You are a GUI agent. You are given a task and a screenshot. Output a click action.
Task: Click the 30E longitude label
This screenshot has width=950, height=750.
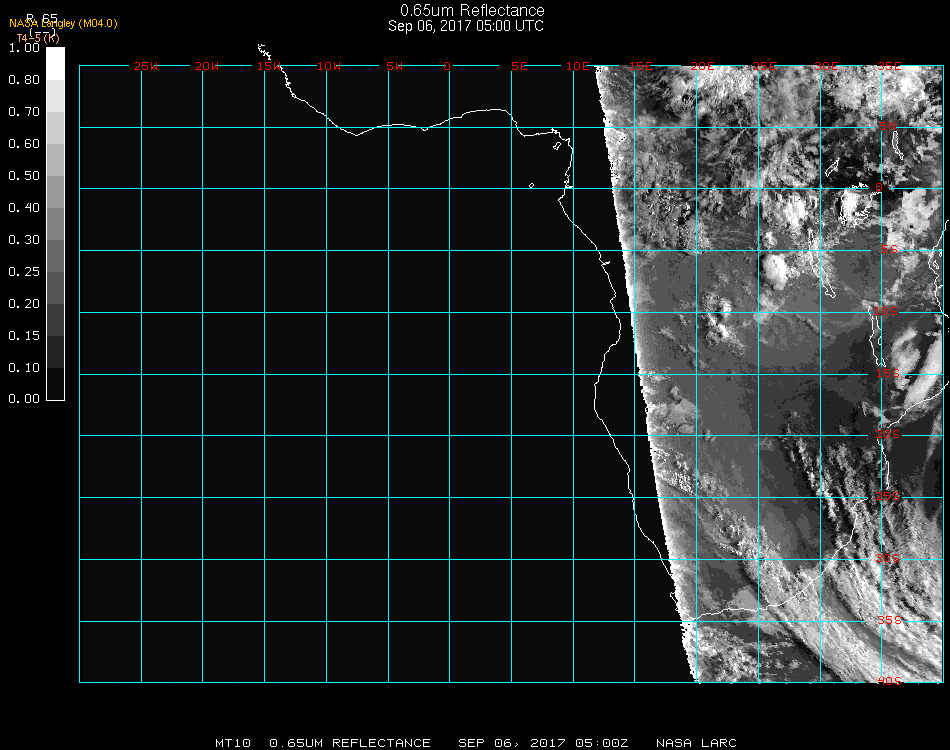[x=827, y=66]
